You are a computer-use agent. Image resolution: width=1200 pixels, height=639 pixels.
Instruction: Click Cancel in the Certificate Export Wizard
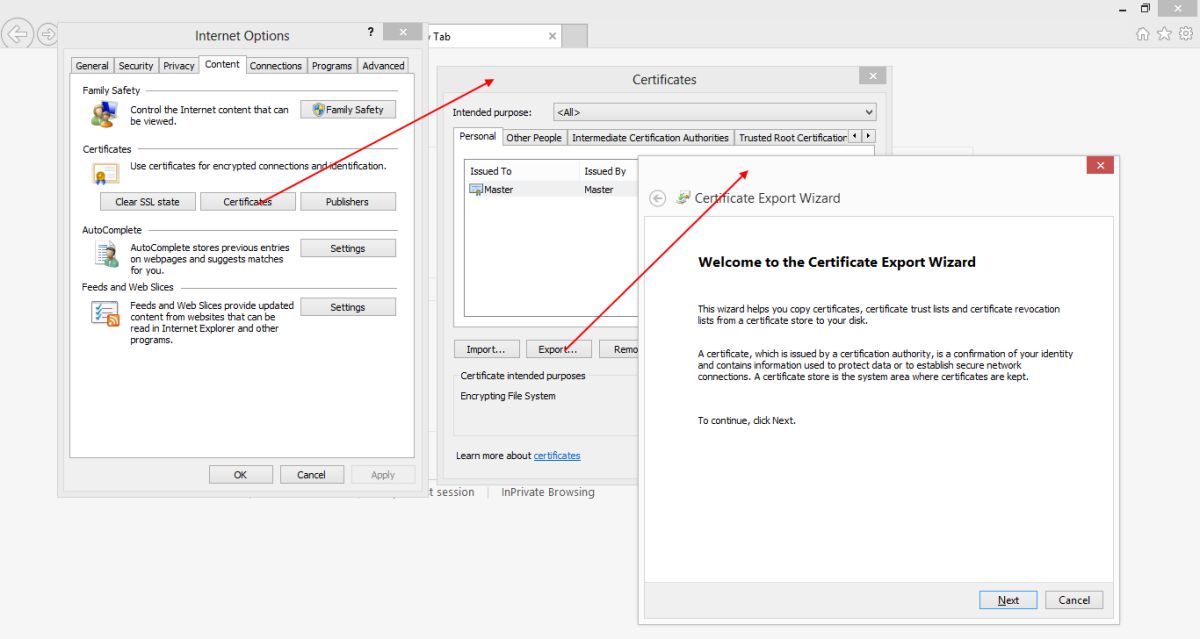coord(1074,600)
